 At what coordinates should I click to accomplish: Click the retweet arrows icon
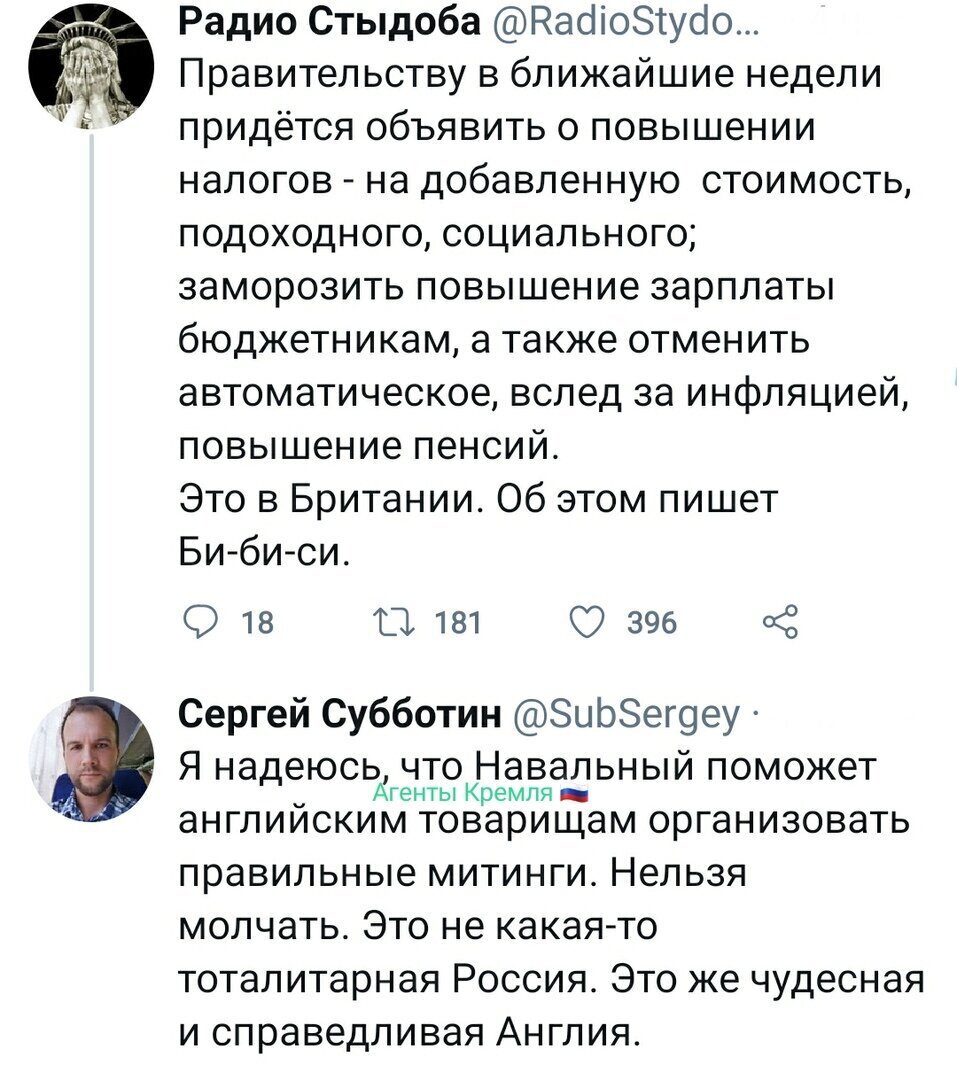click(393, 622)
